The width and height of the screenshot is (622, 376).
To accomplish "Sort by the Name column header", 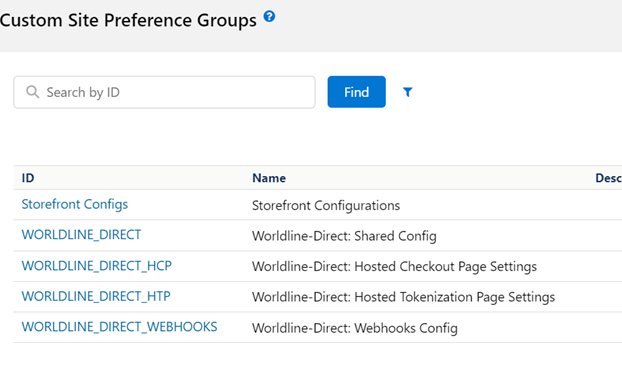I will point(269,178).
